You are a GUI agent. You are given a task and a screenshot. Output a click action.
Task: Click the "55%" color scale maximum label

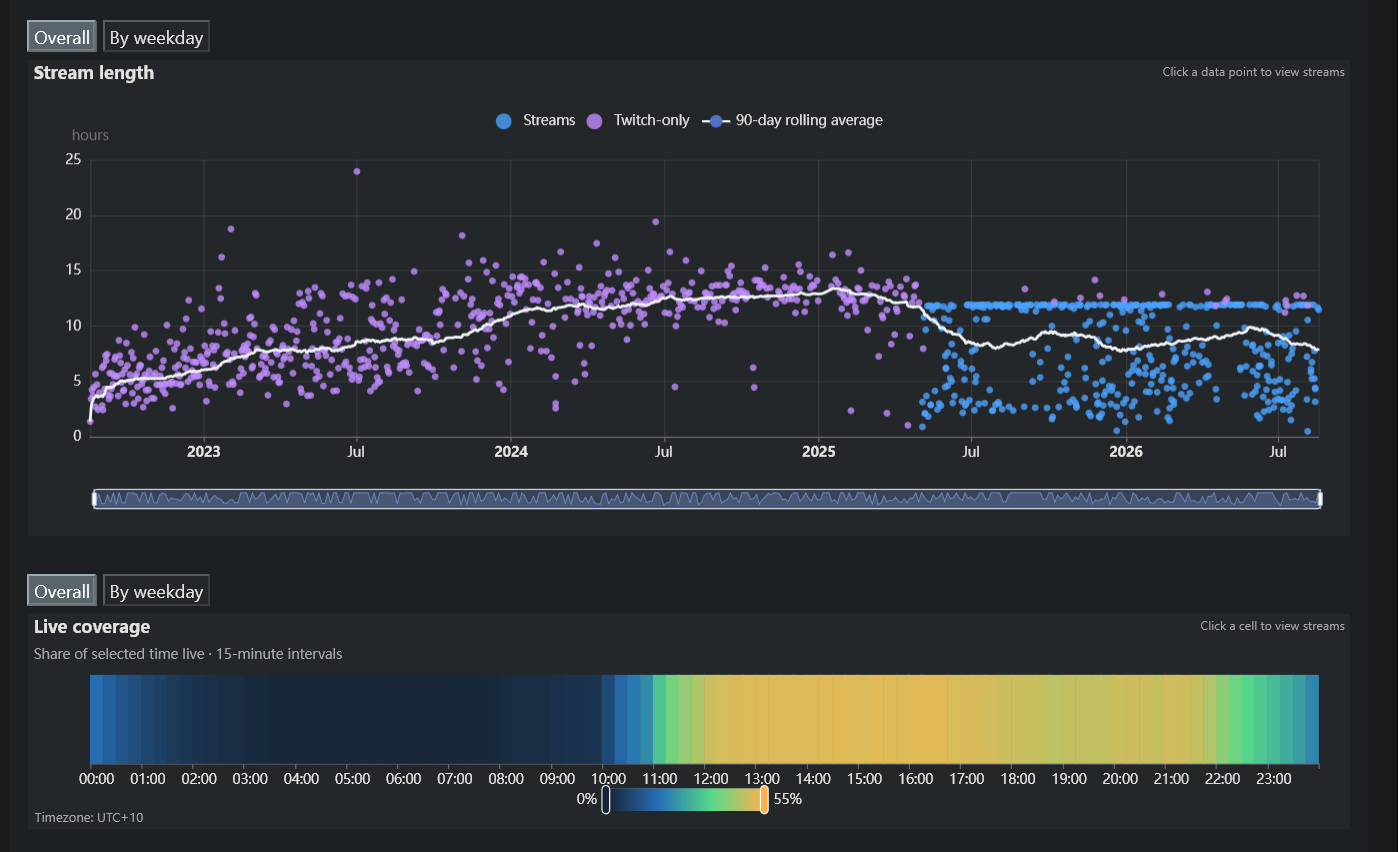click(x=788, y=799)
